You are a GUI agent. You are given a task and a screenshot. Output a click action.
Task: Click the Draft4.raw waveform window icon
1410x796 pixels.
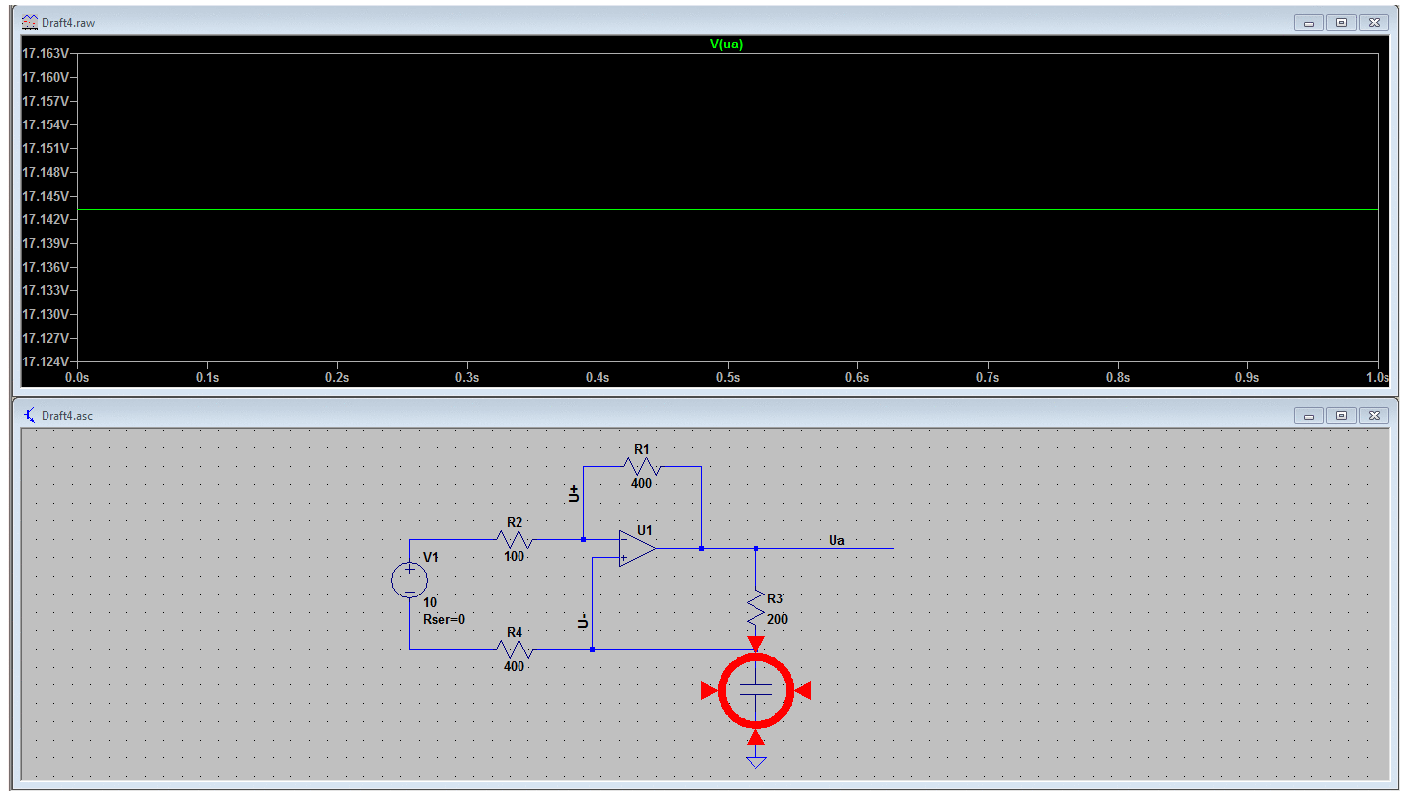[x=30, y=21]
